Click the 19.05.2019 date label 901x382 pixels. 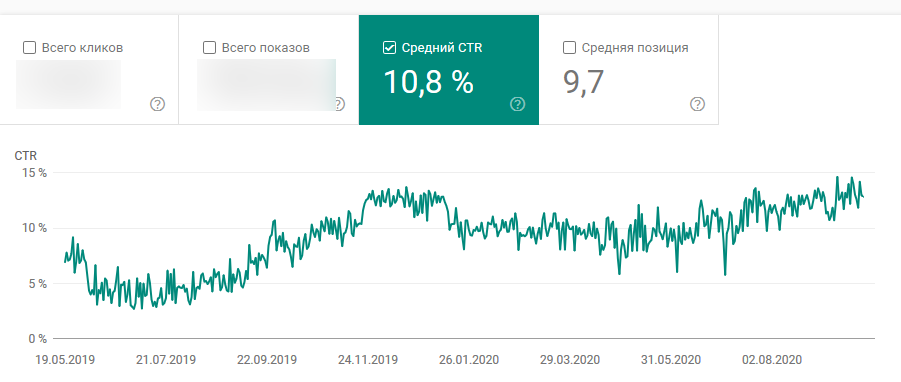pyautogui.click(x=65, y=360)
